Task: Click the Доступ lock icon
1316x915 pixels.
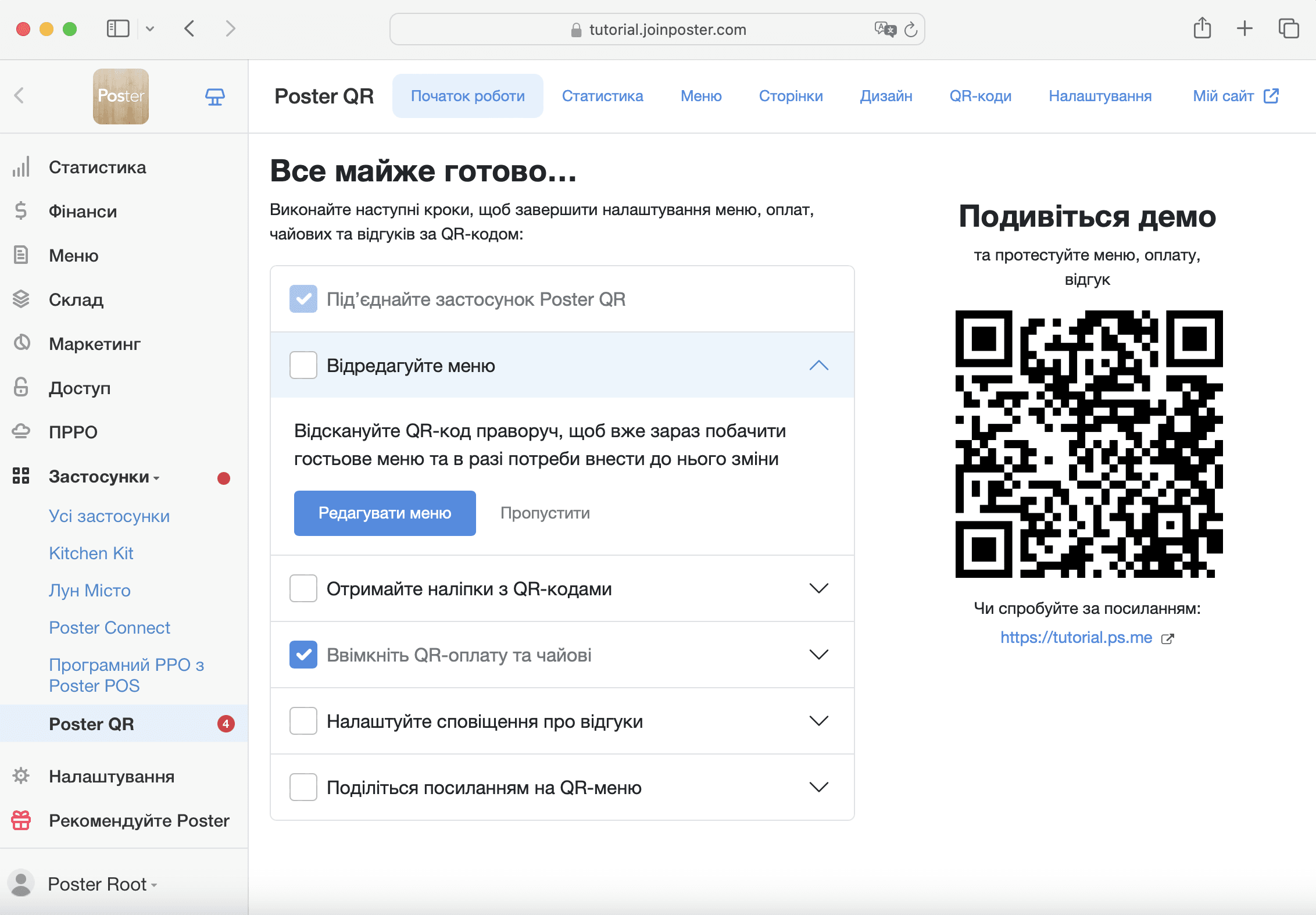Action: (x=21, y=387)
